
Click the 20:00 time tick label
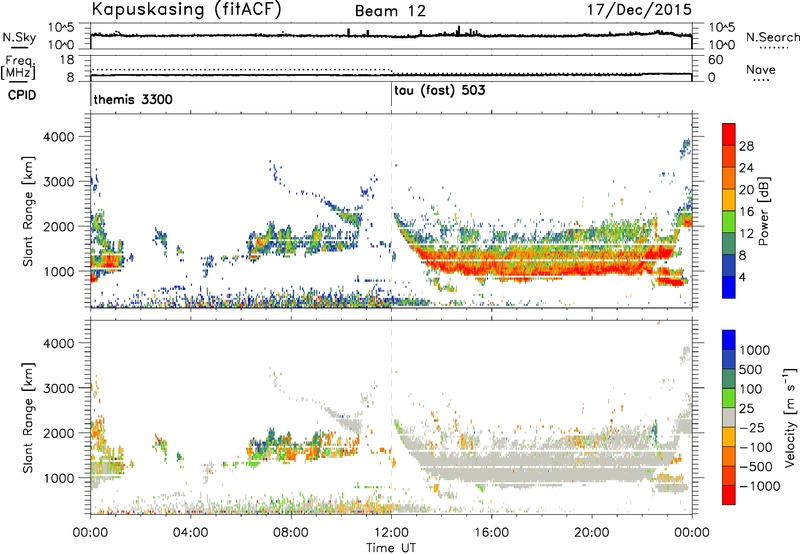(591, 533)
